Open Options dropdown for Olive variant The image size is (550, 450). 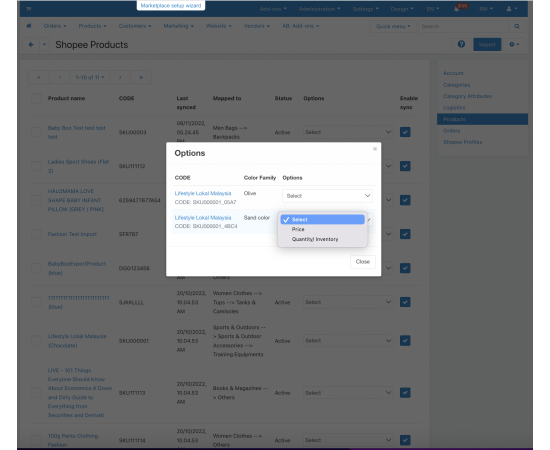pyautogui.click(x=327, y=196)
